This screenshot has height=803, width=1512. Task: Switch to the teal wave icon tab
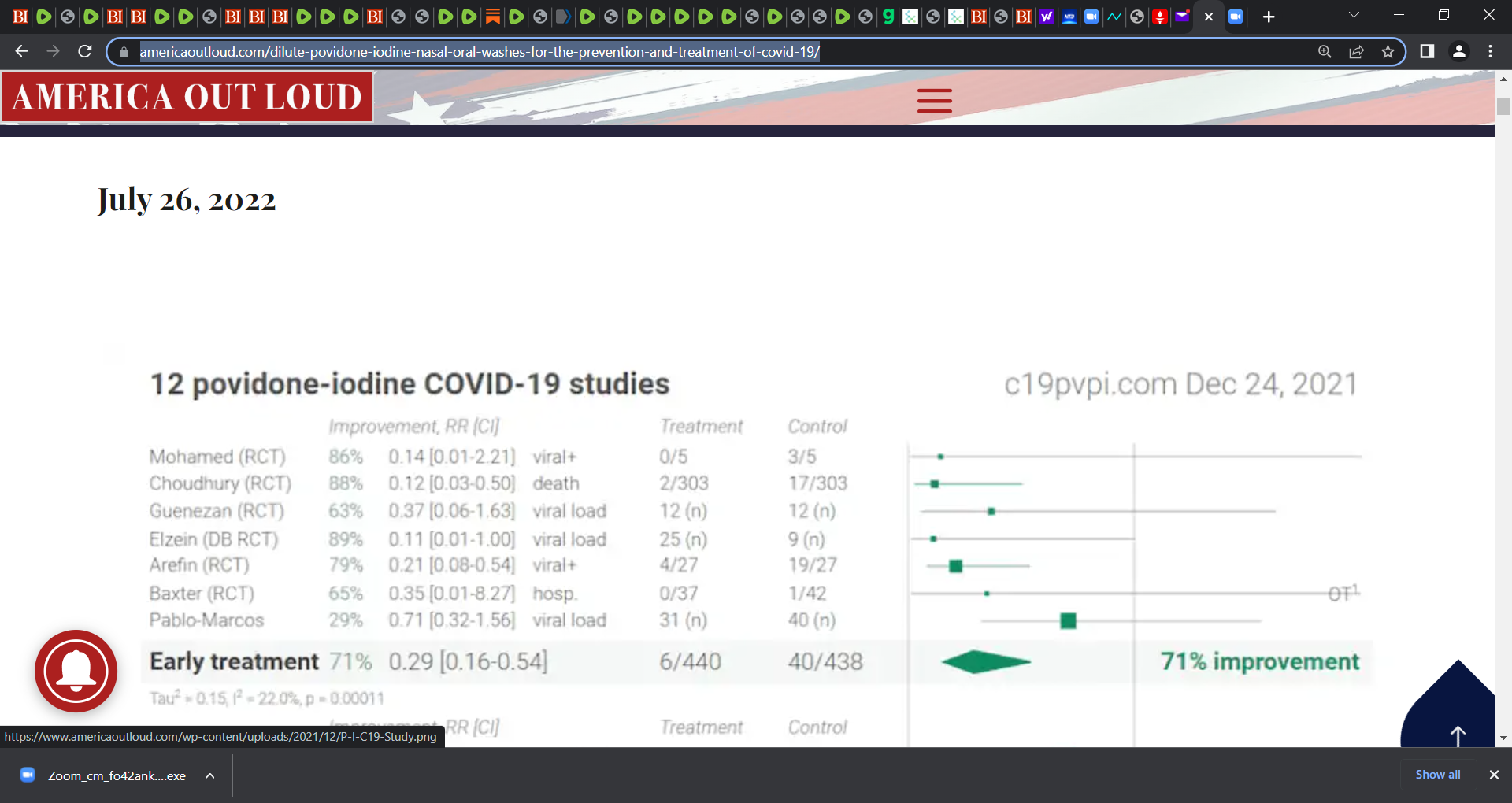click(x=1114, y=17)
